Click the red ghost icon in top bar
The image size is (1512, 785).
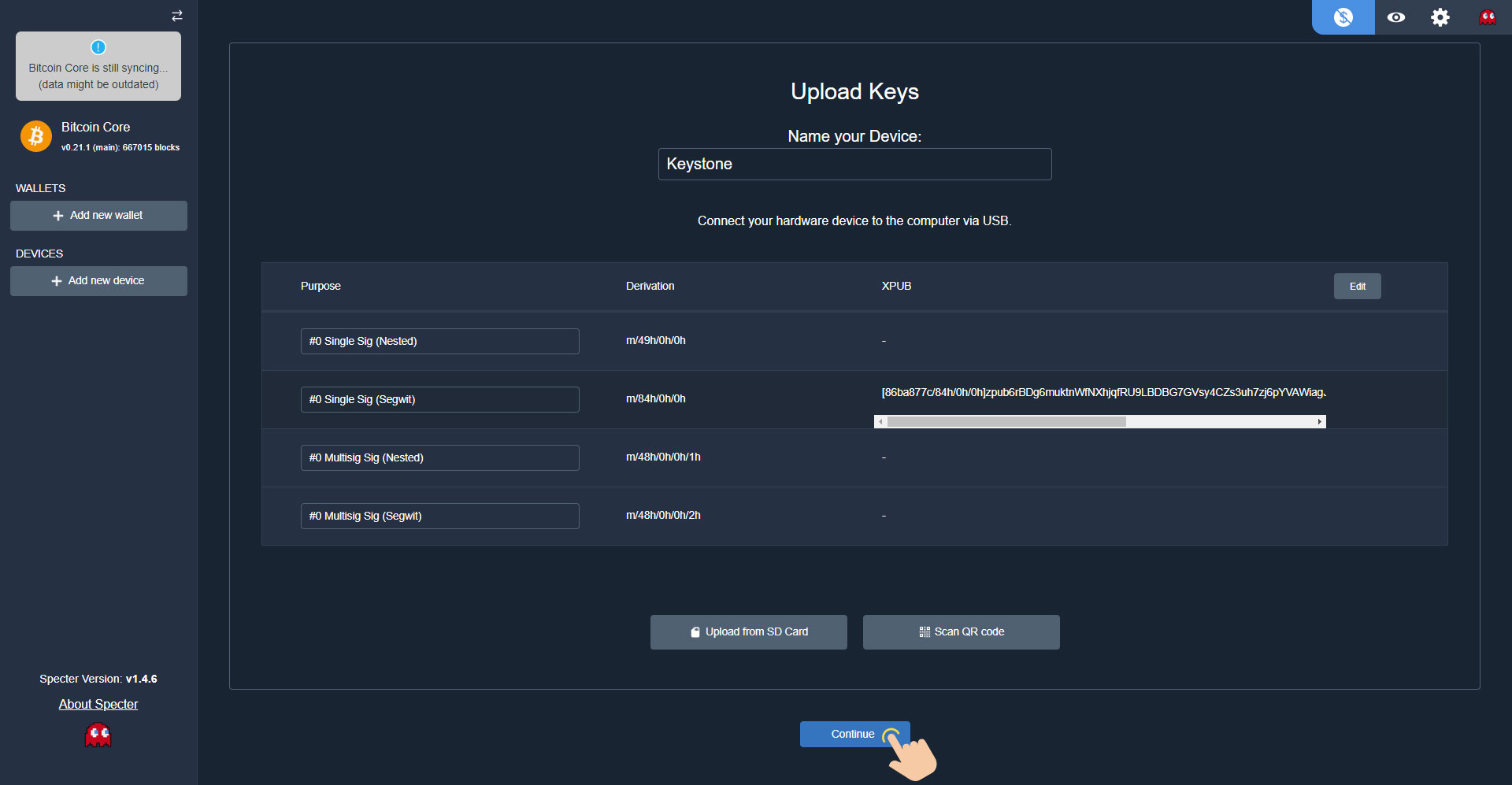click(1487, 17)
